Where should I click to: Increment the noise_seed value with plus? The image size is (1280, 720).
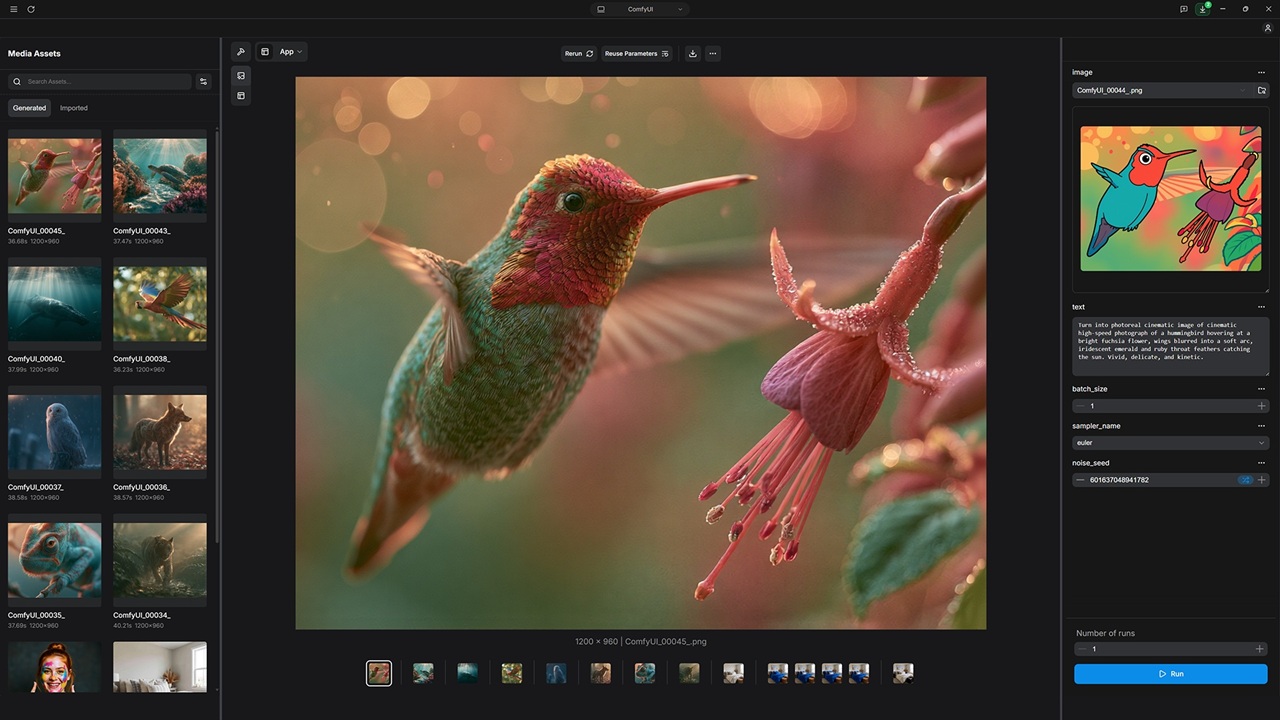tap(1261, 480)
